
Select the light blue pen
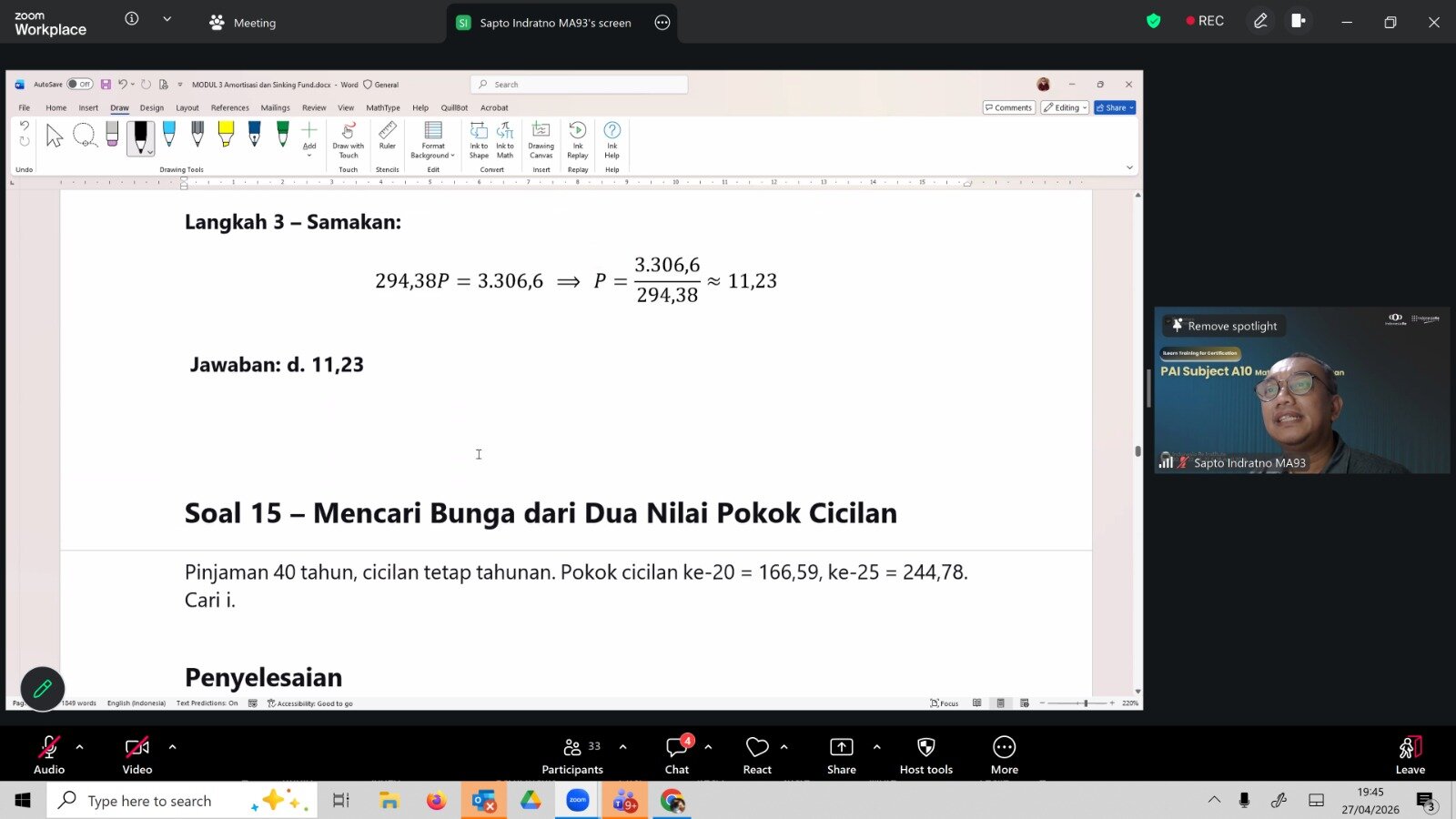(168, 135)
